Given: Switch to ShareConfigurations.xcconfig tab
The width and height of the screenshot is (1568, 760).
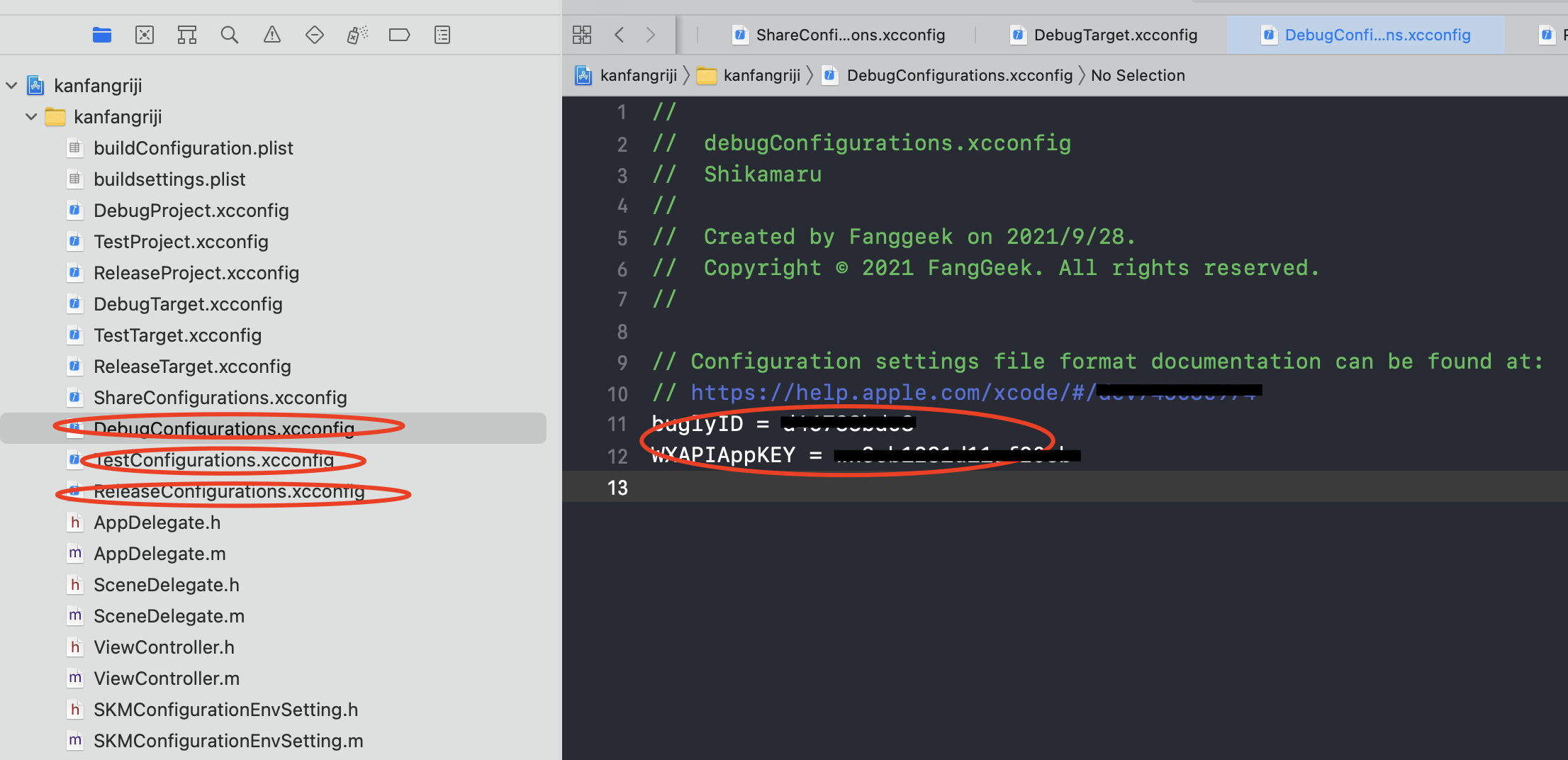Looking at the screenshot, I should [x=840, y=35].
